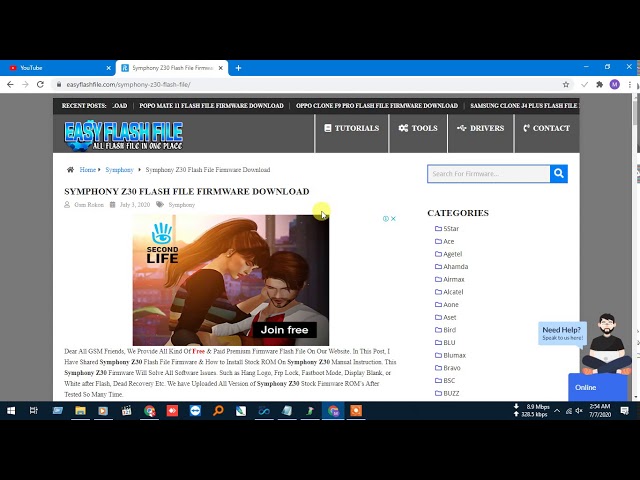Image resolution: width=640 pixels, height=480 pixels.
Task: Open the Symphony tag link under title
Action: [182, 205]
